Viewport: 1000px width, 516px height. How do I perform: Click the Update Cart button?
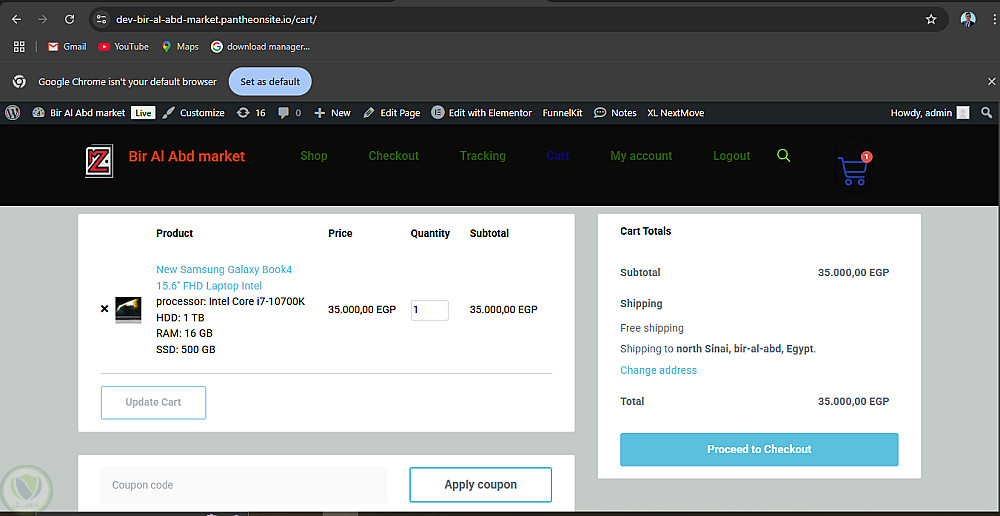coord(154,402)
